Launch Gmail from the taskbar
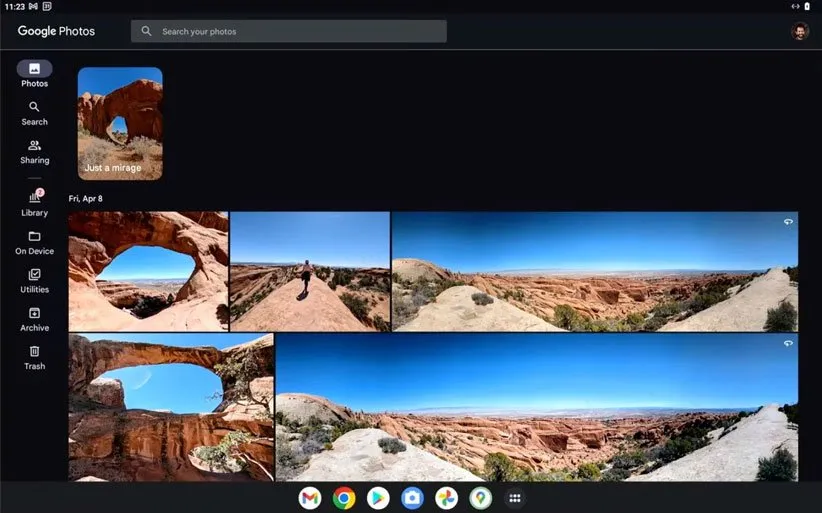The image size is (822, 513). tap(310, 498)
